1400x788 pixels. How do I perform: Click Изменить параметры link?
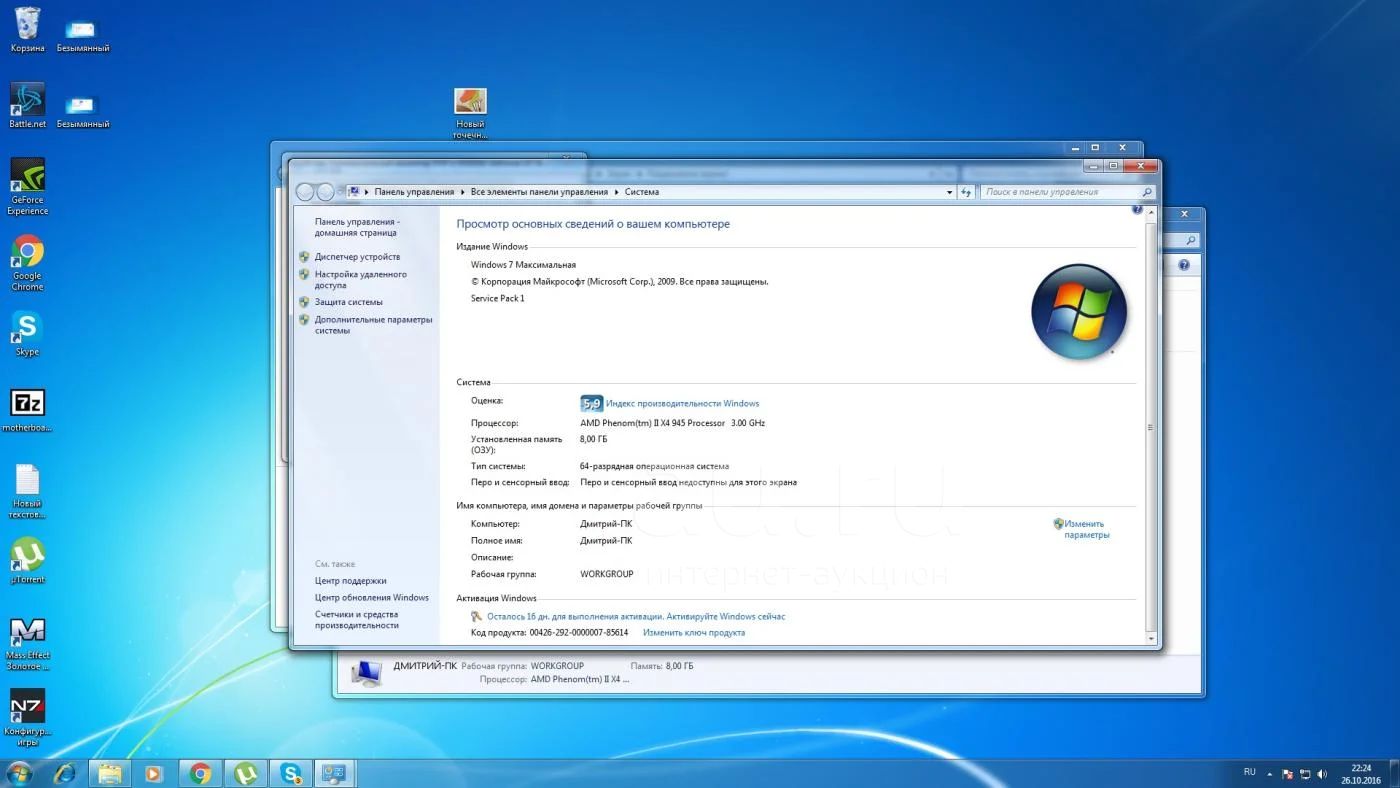(x=1086, y=529)
